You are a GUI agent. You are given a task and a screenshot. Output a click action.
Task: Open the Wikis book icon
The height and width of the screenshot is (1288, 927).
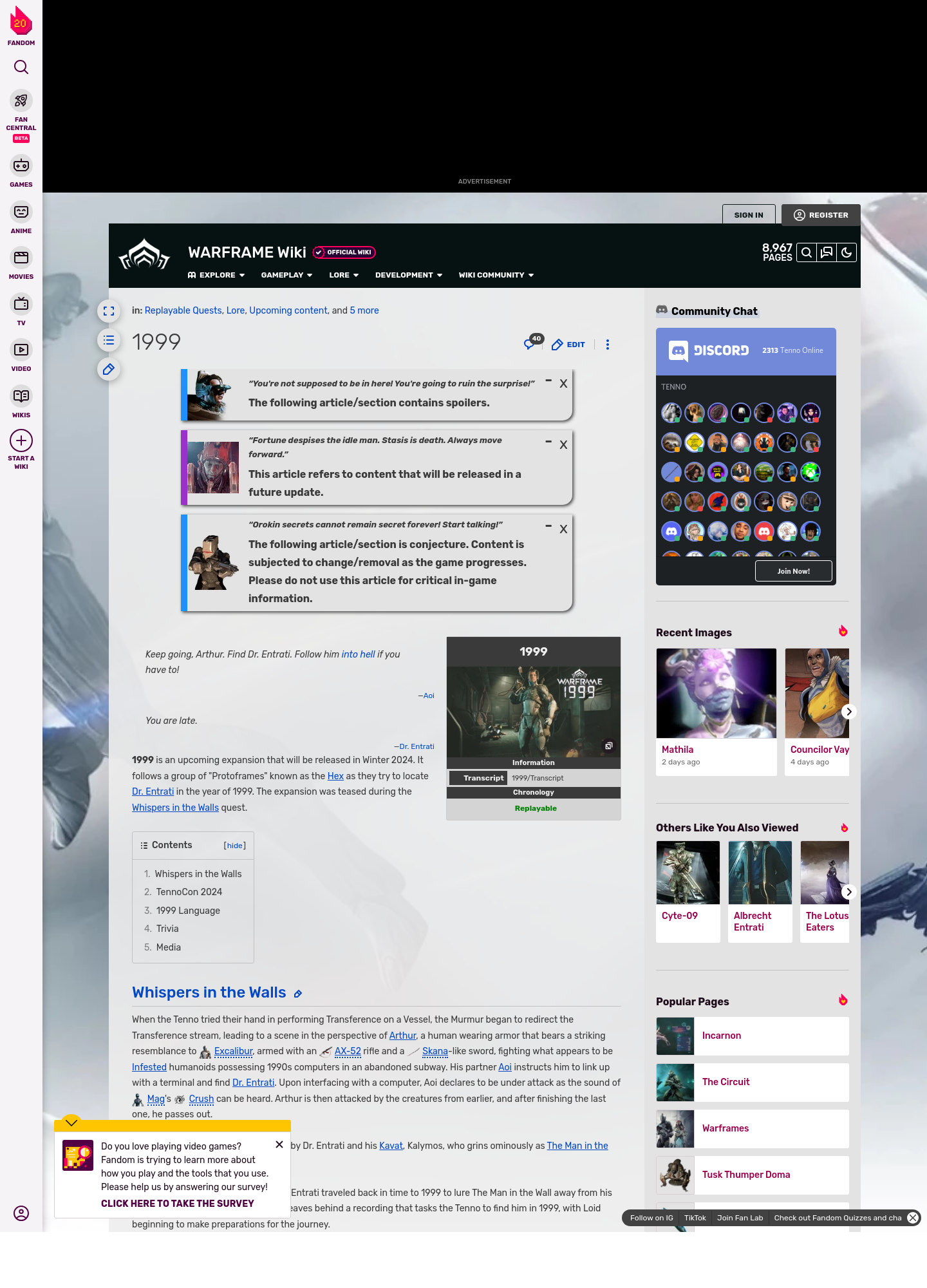[x=21, y=395]
